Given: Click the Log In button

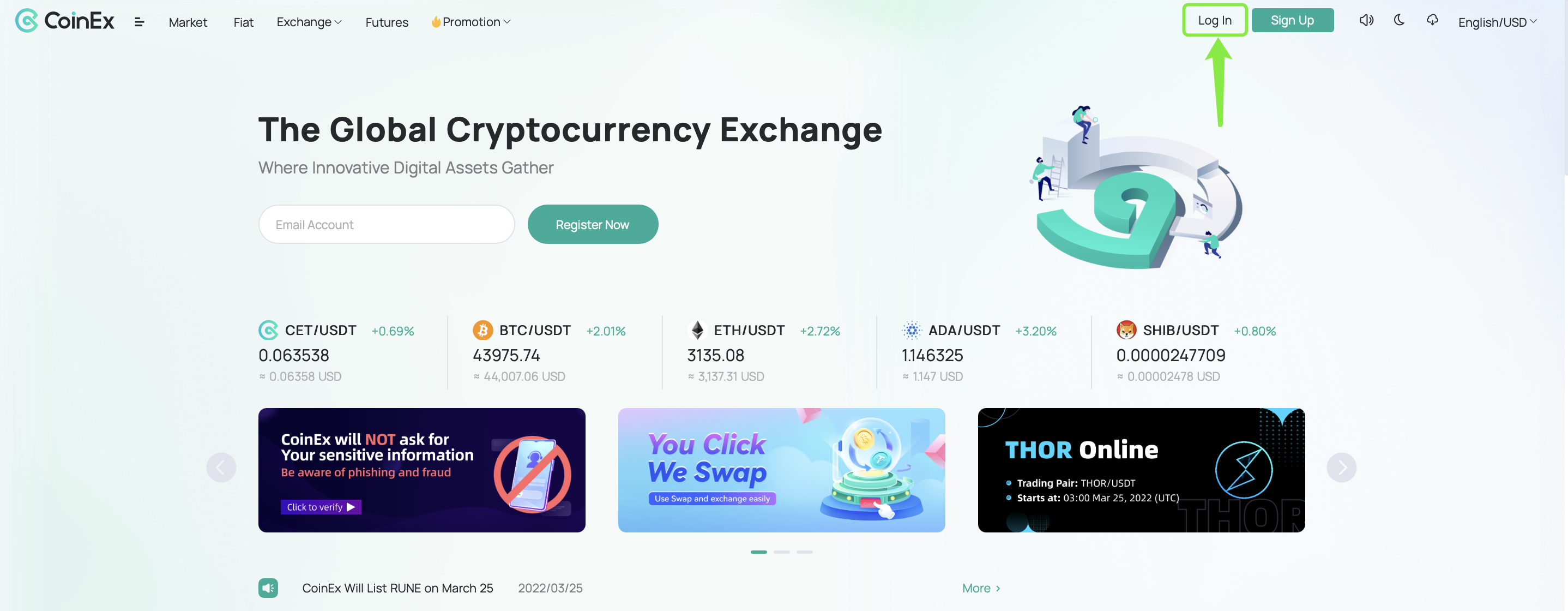Looking at the screenshot, I should (1214, 20).
